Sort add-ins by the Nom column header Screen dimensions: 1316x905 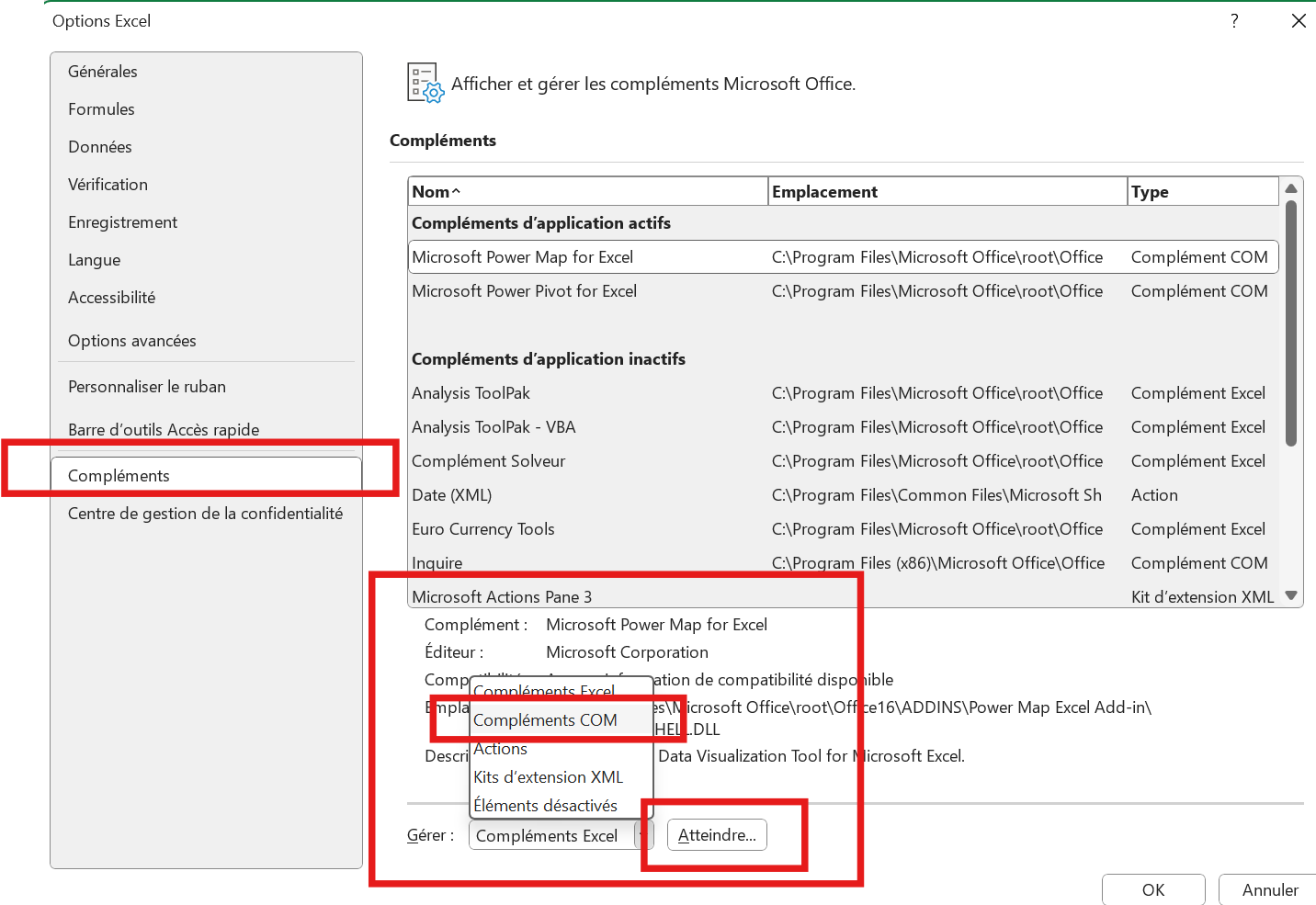click(588, 192)
